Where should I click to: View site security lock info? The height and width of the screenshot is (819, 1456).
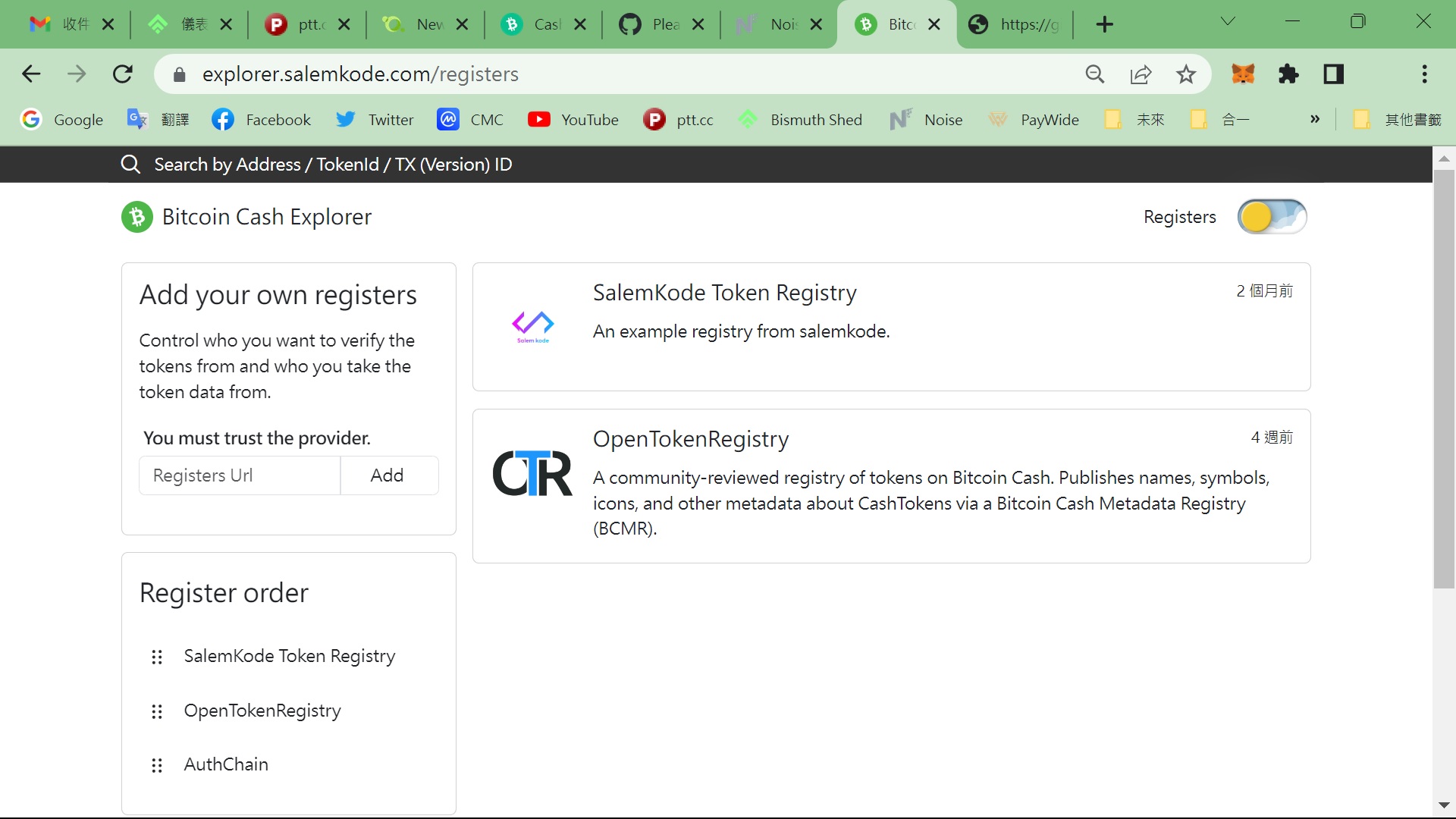[179, 74]
